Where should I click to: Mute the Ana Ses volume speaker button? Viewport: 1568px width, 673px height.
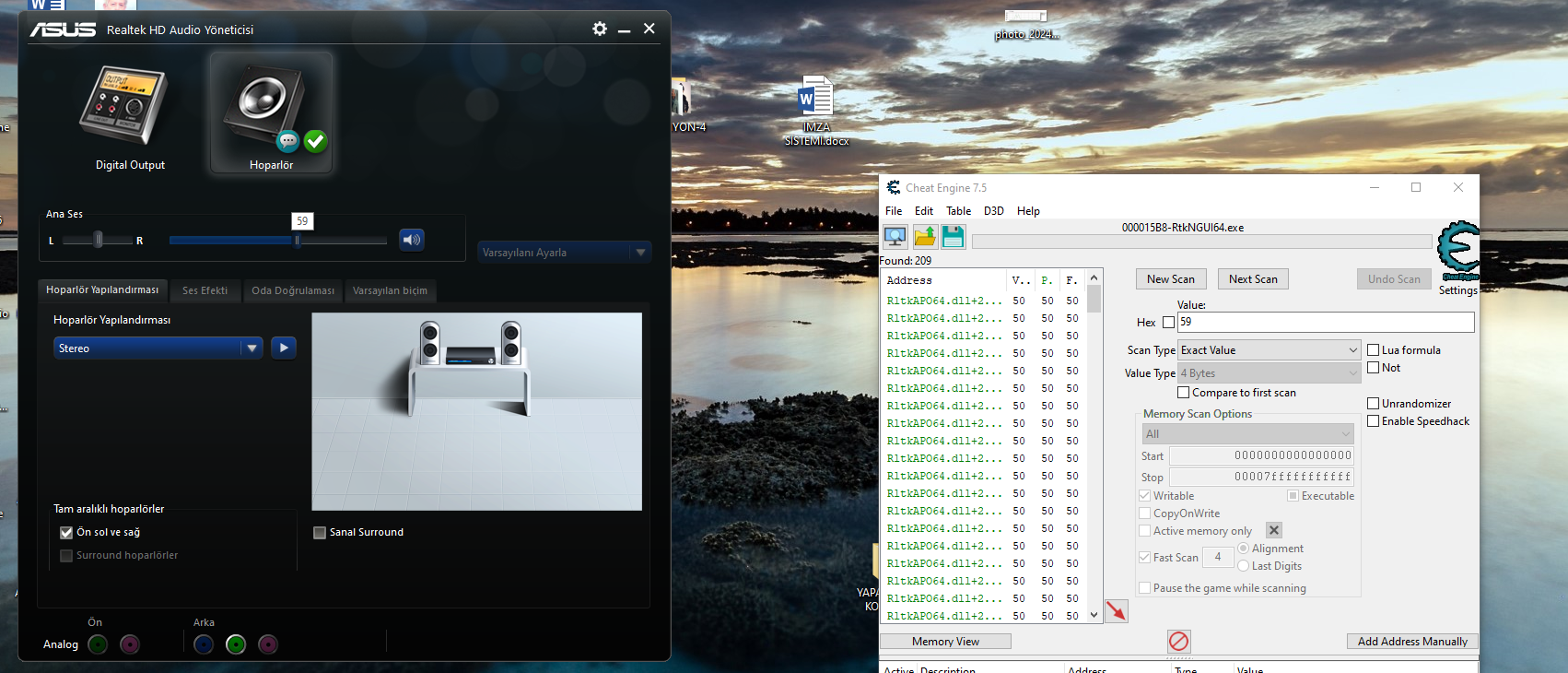coord(412,240)
